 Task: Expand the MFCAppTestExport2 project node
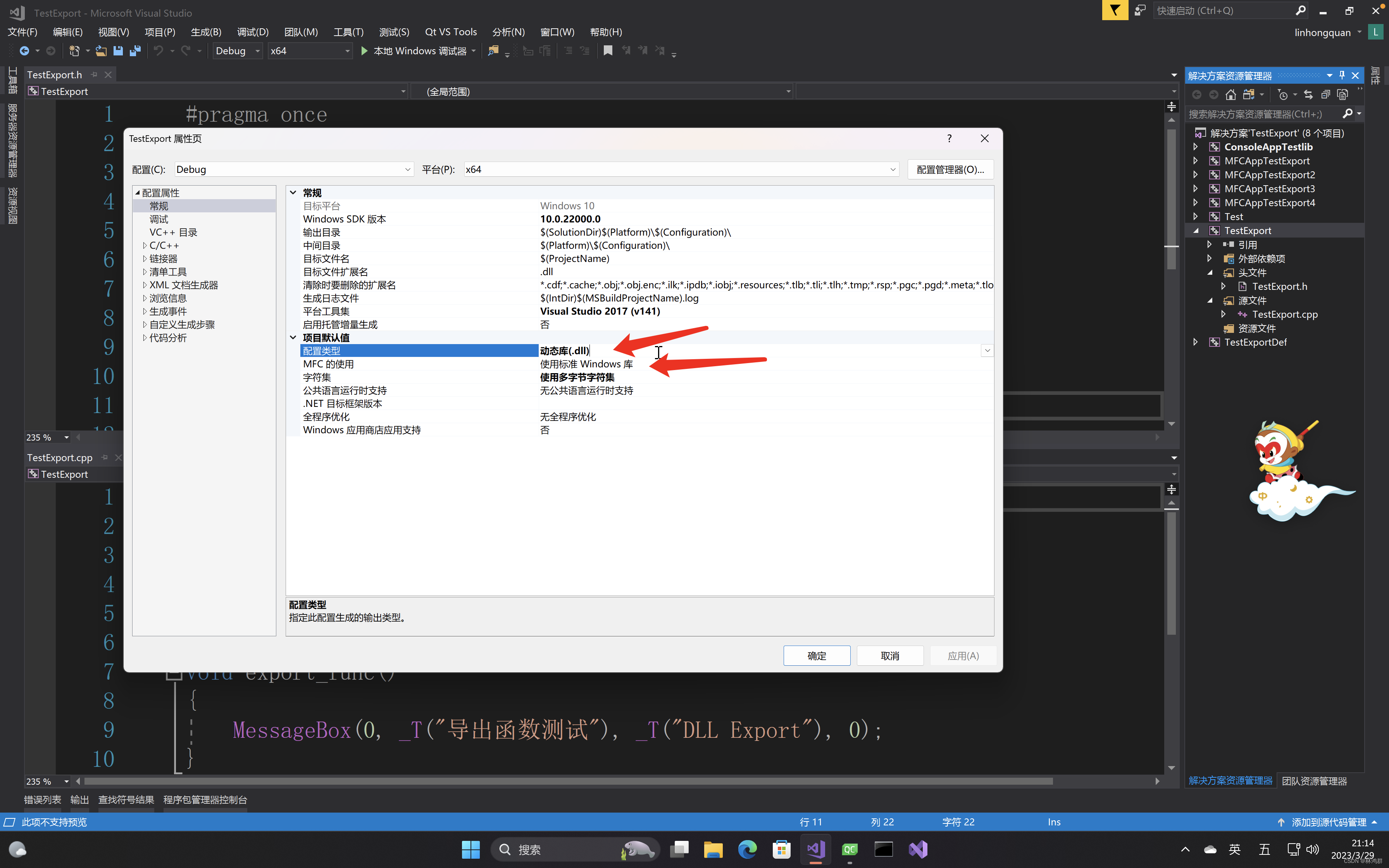click(x=1196, y=174)
